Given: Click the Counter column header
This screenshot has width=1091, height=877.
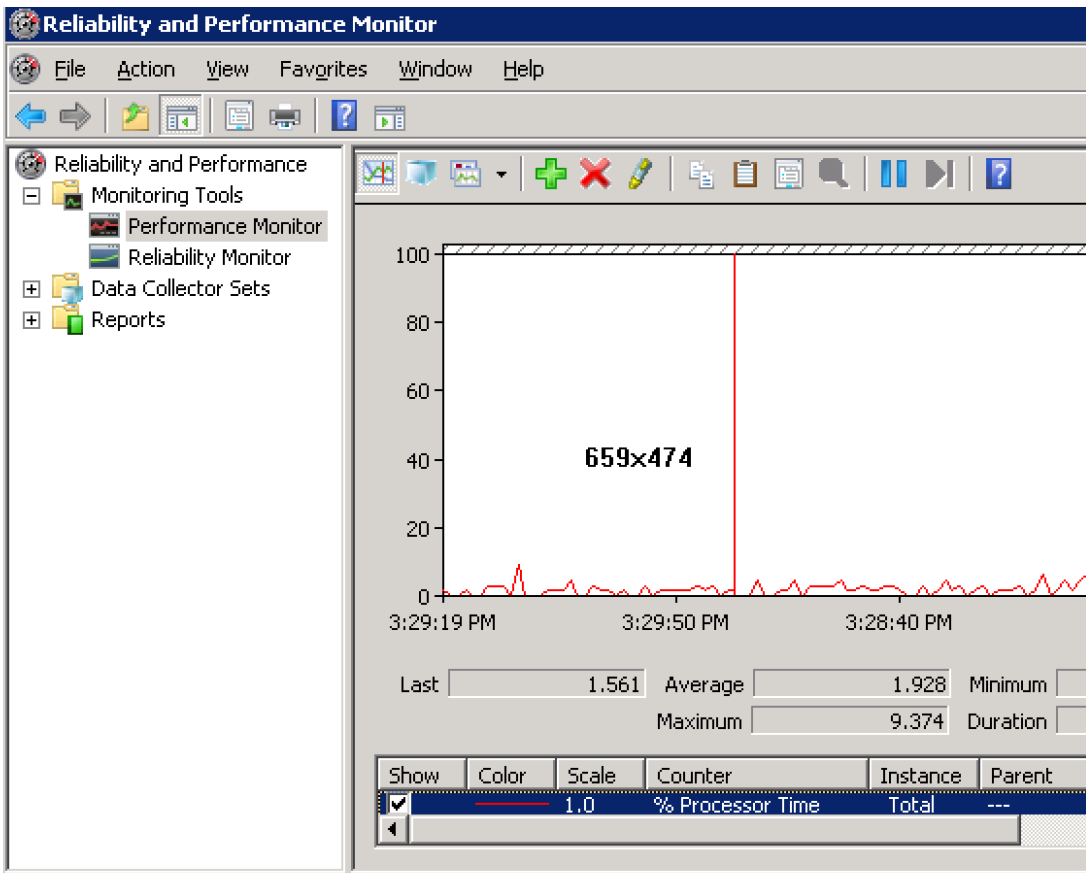Looking at the screenshot, I should click(756, 775).
